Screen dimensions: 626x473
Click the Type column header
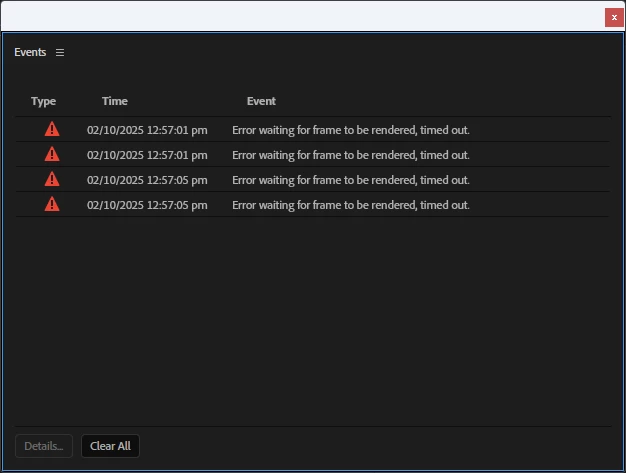point(44,101)
